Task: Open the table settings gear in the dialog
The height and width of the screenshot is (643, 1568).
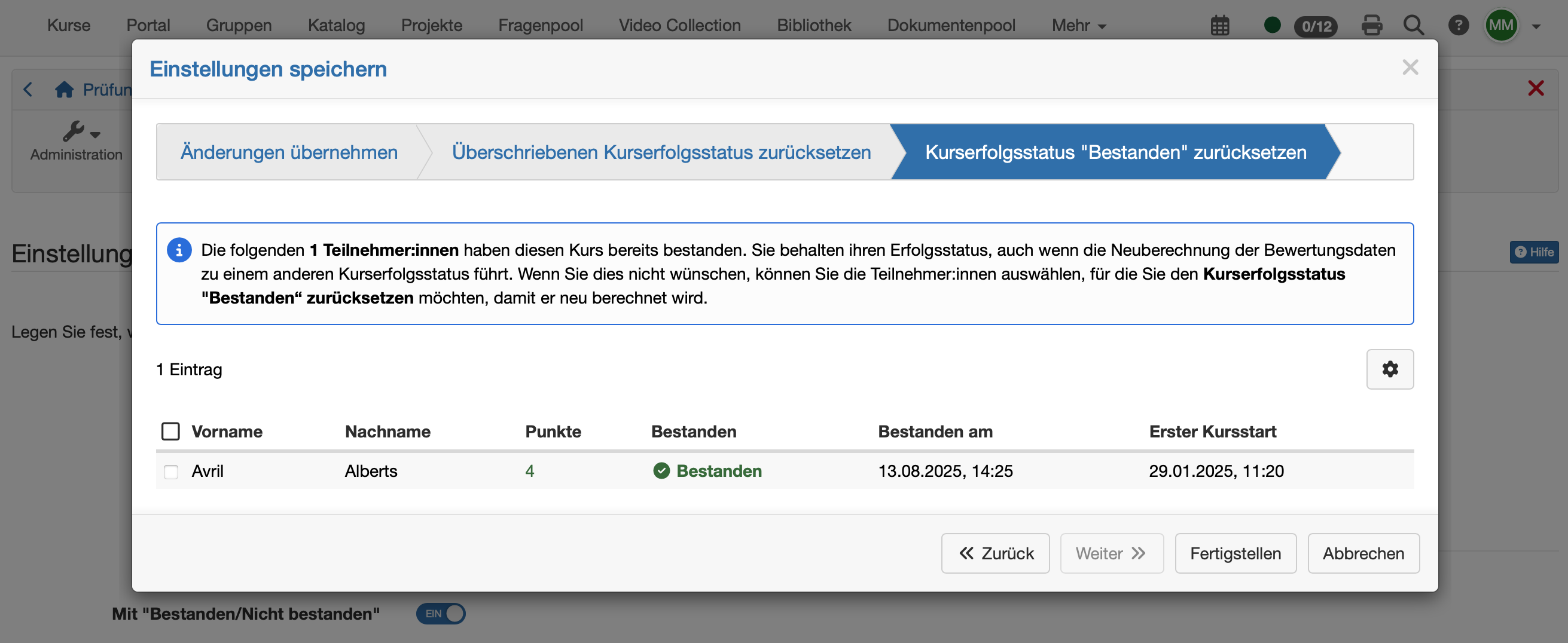Action: coord(1390,369)
